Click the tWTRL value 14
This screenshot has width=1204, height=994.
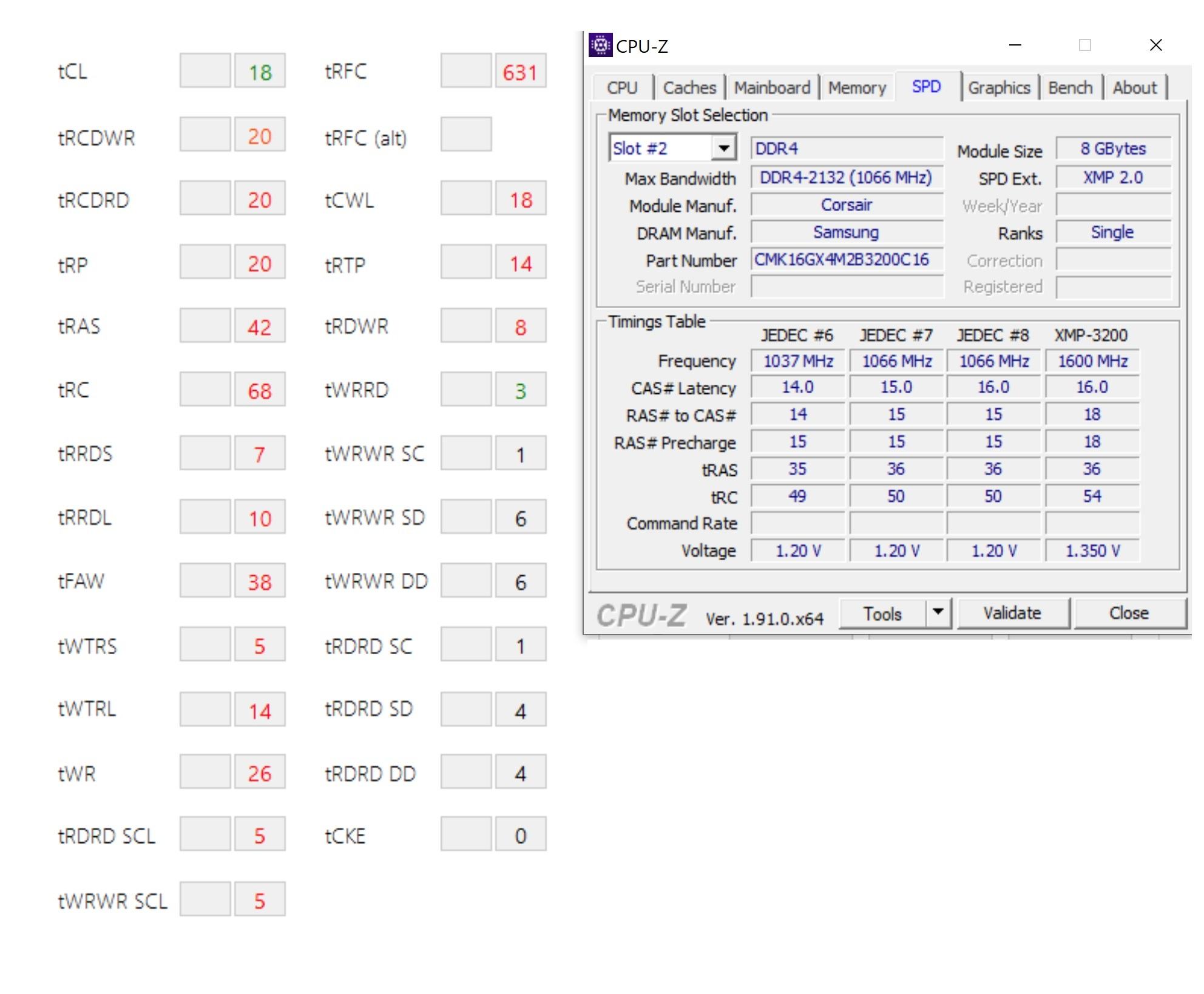260,710
